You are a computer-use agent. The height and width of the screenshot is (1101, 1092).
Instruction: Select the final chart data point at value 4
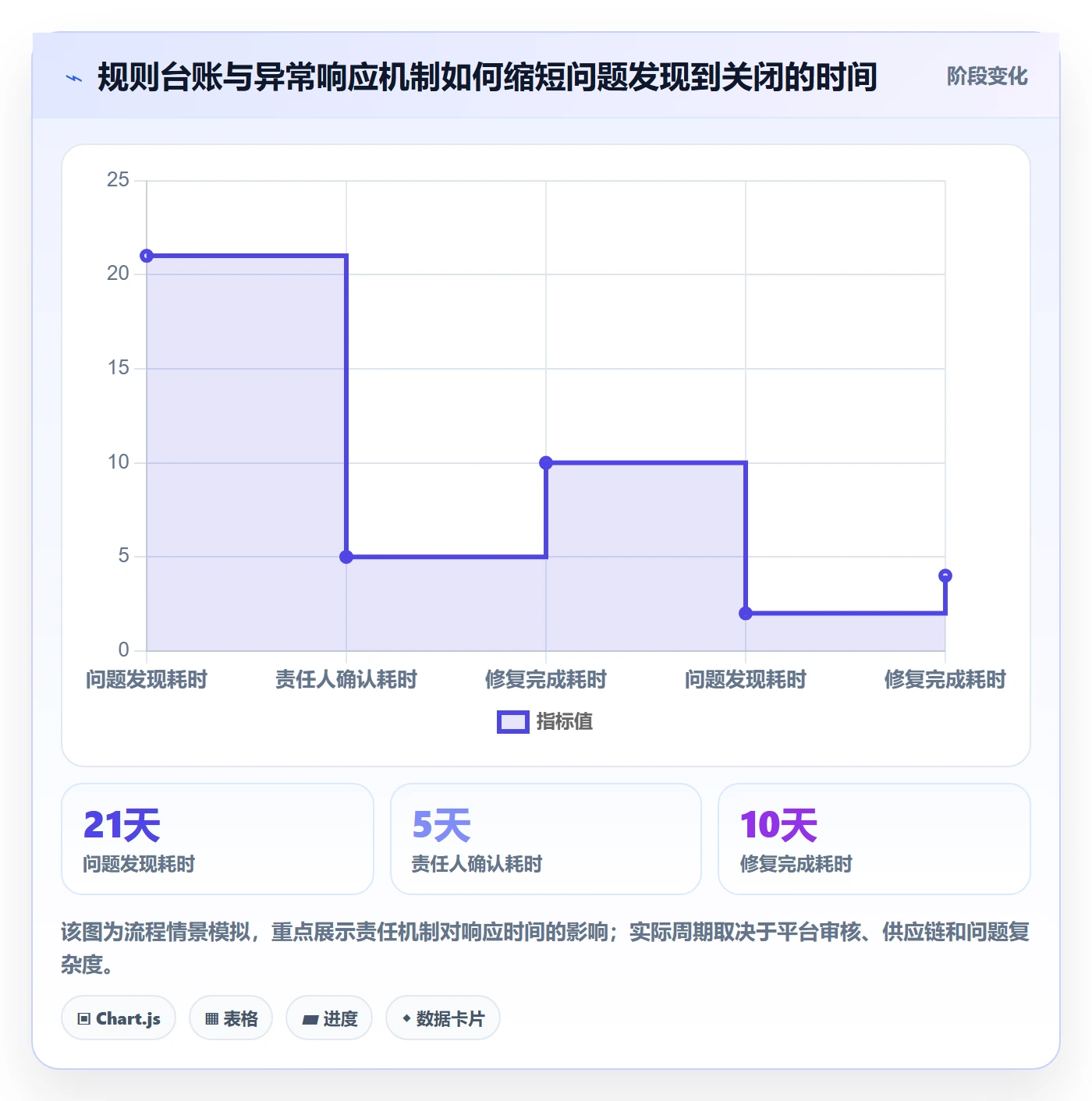click(x=945, y=575)
